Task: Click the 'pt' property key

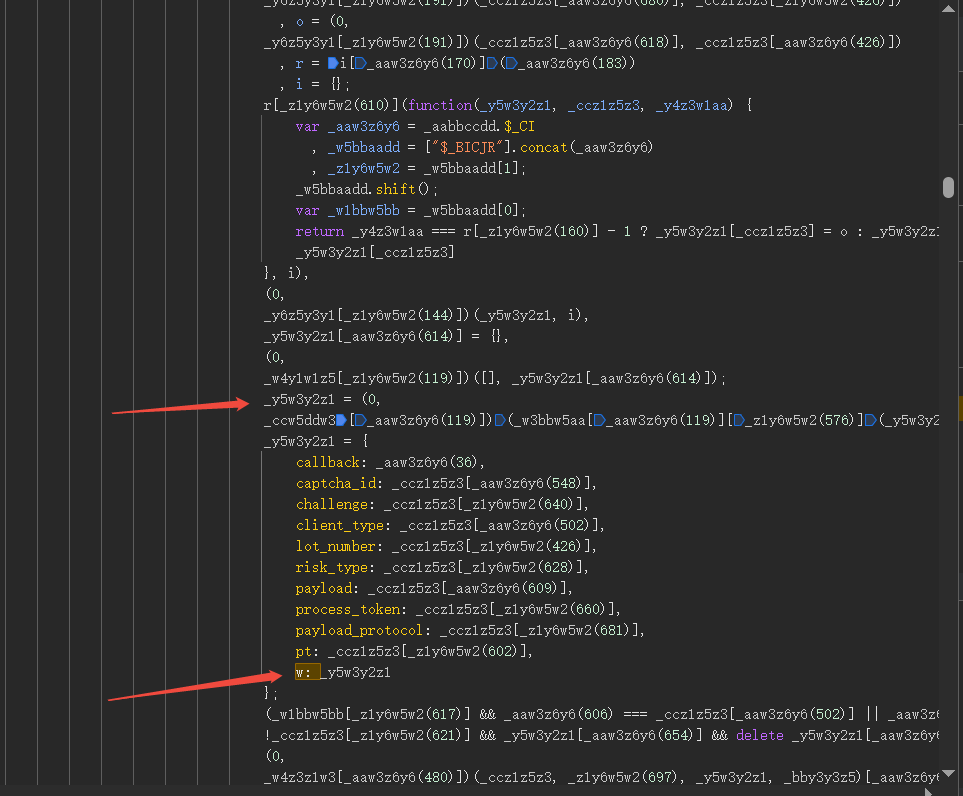Action: (303, 651)
